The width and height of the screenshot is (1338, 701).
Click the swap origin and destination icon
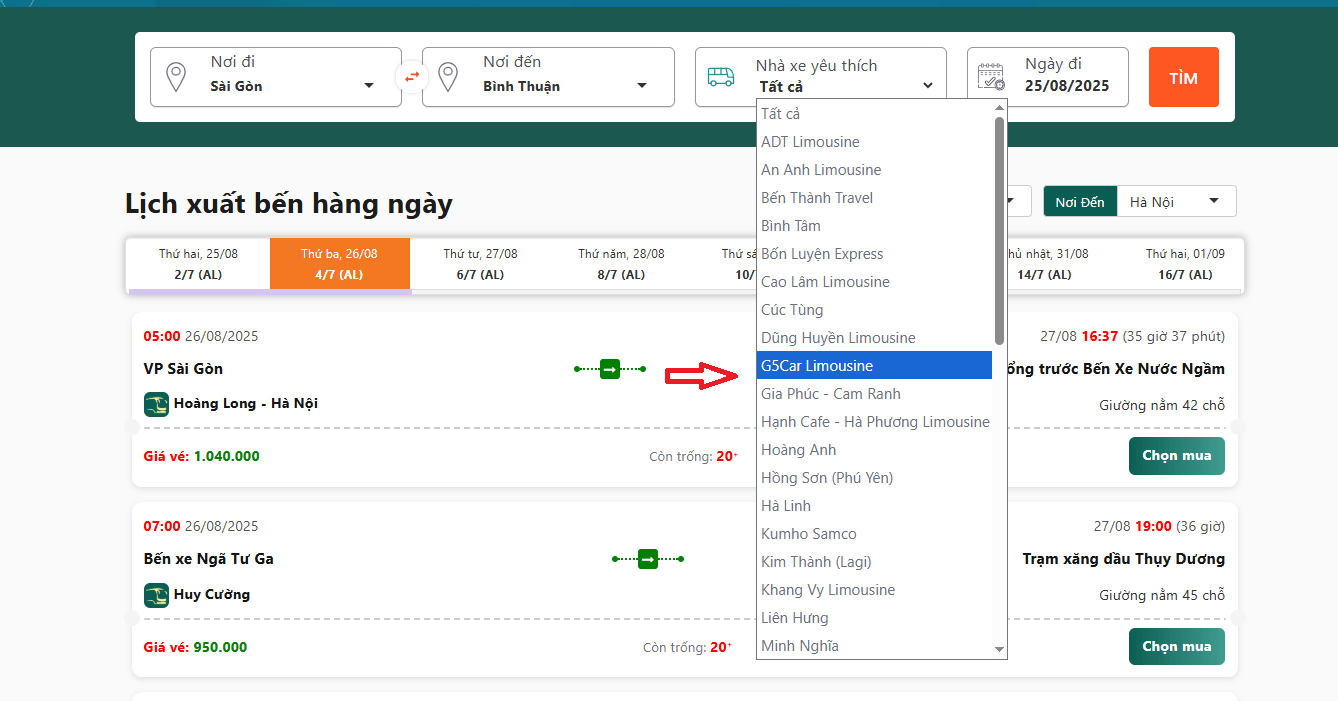pyautogui.click(x=412, y=77)
